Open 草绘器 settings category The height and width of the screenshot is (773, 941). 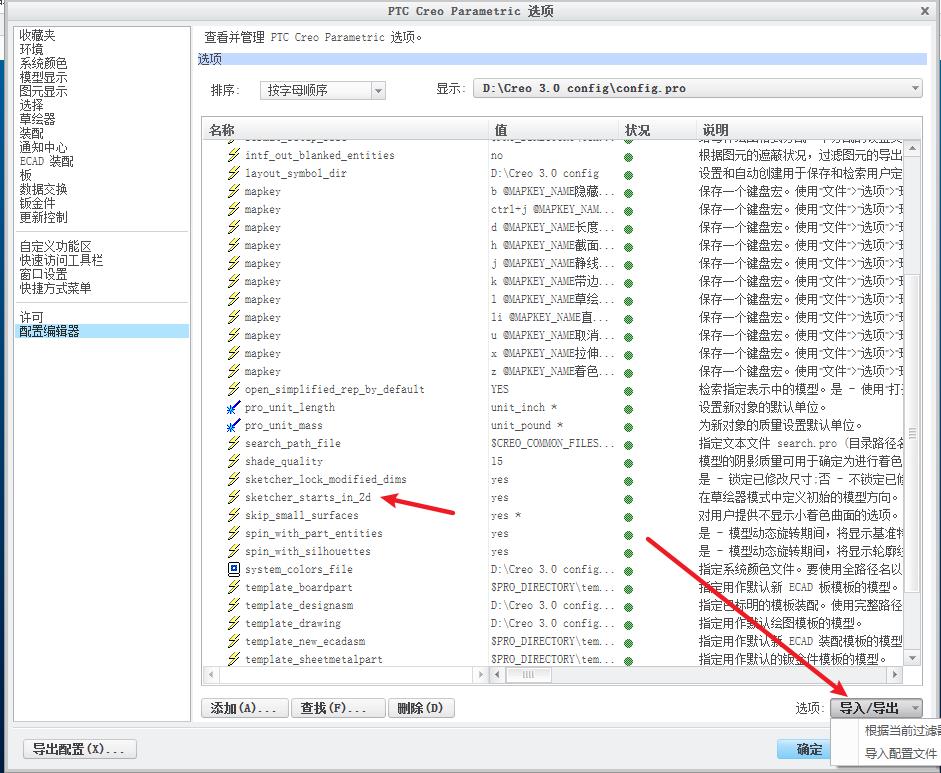pyautogui.click(x=37, y=119)
